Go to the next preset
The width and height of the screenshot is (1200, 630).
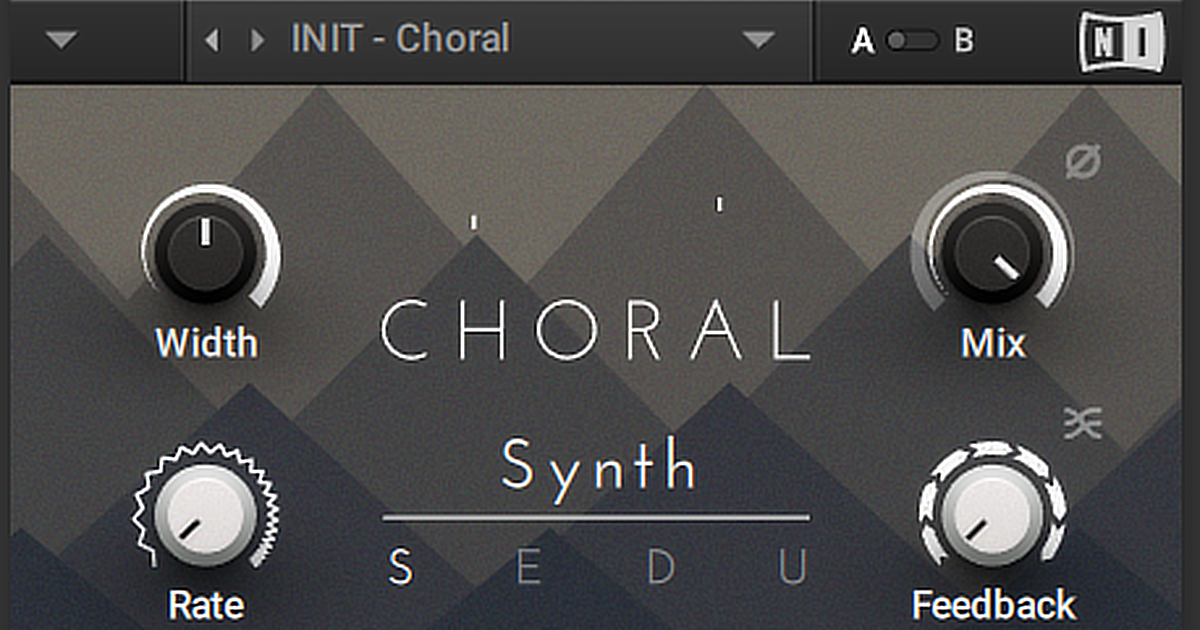[x=258, y=40]
